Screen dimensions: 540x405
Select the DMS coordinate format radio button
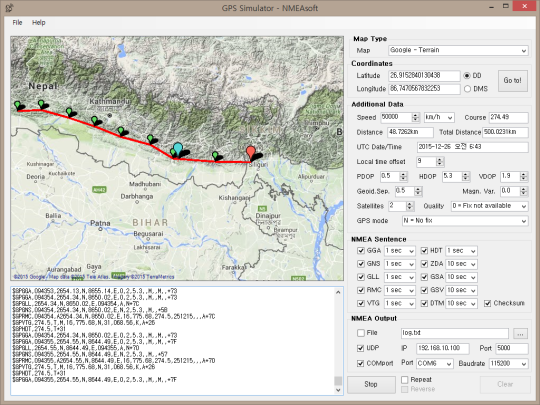[x=467, y=89]
